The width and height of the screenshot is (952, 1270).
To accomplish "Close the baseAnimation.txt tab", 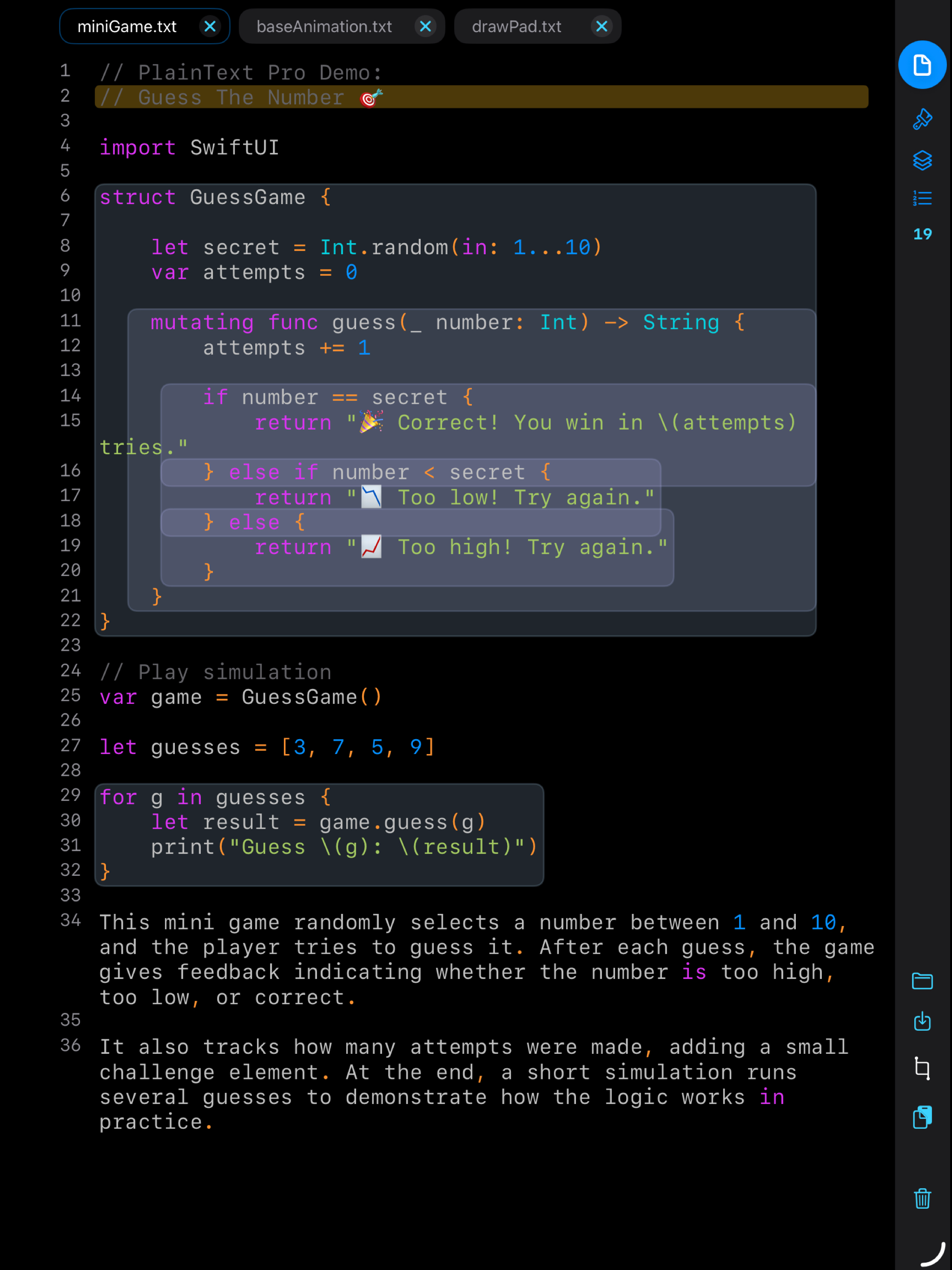I will point(425,26).
